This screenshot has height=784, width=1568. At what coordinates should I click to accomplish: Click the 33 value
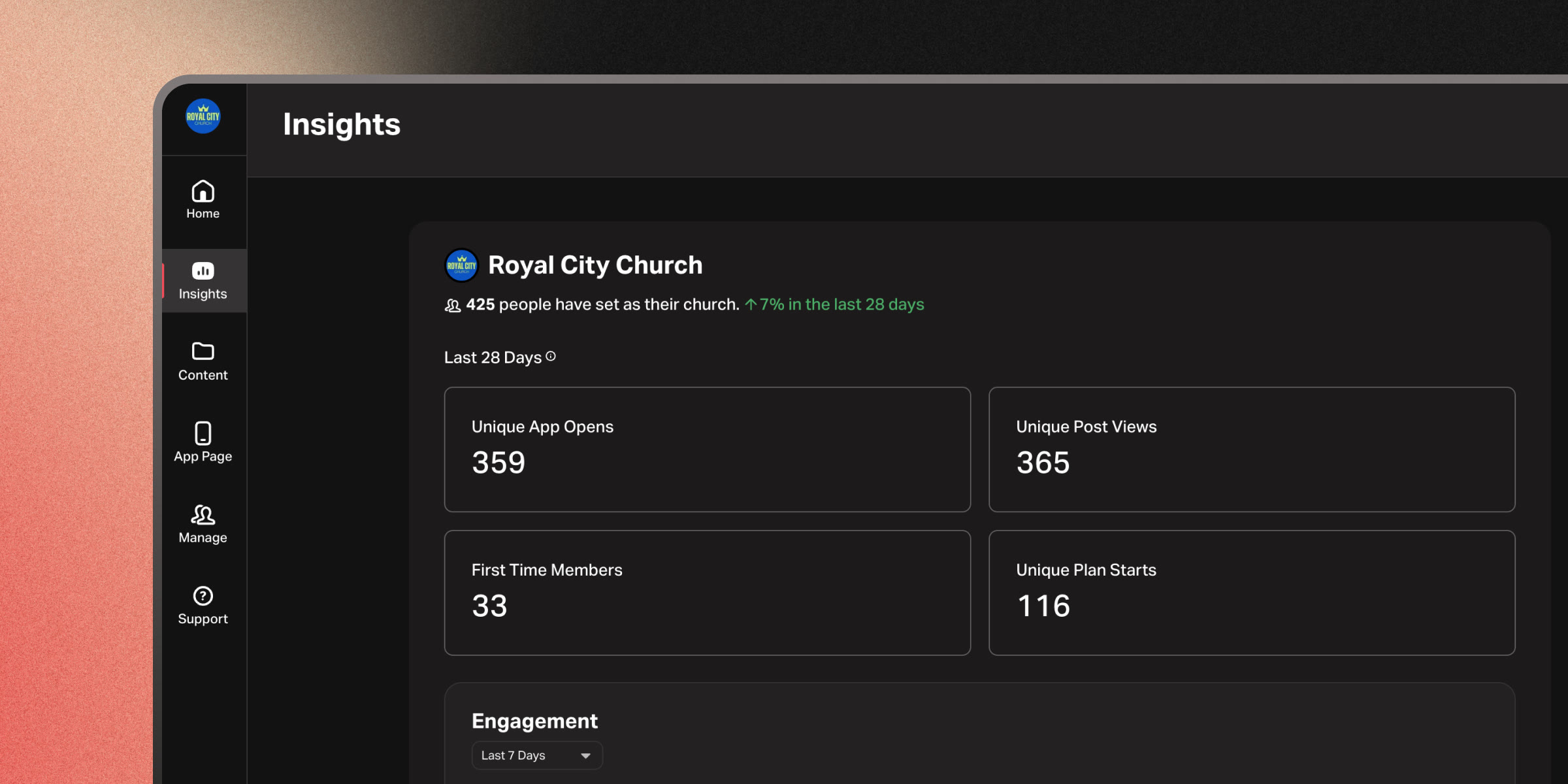489,606
